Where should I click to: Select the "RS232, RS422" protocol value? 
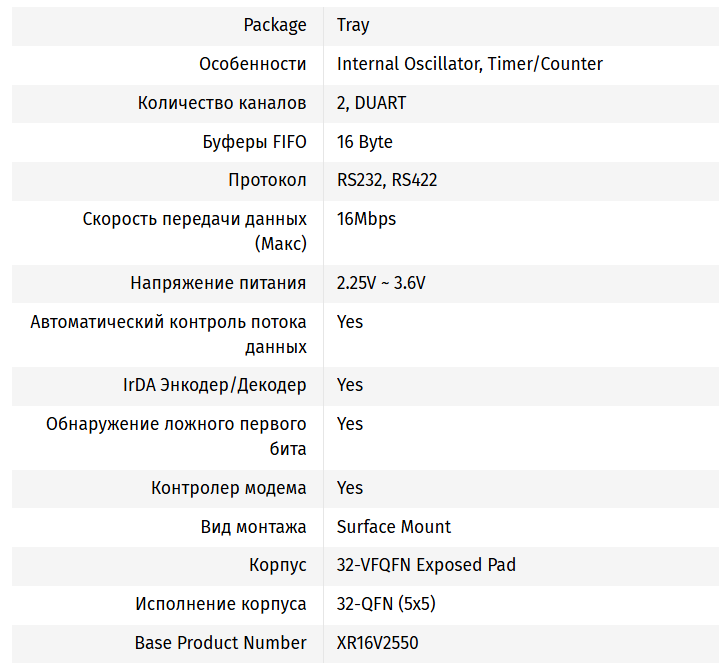pos(386,181)
